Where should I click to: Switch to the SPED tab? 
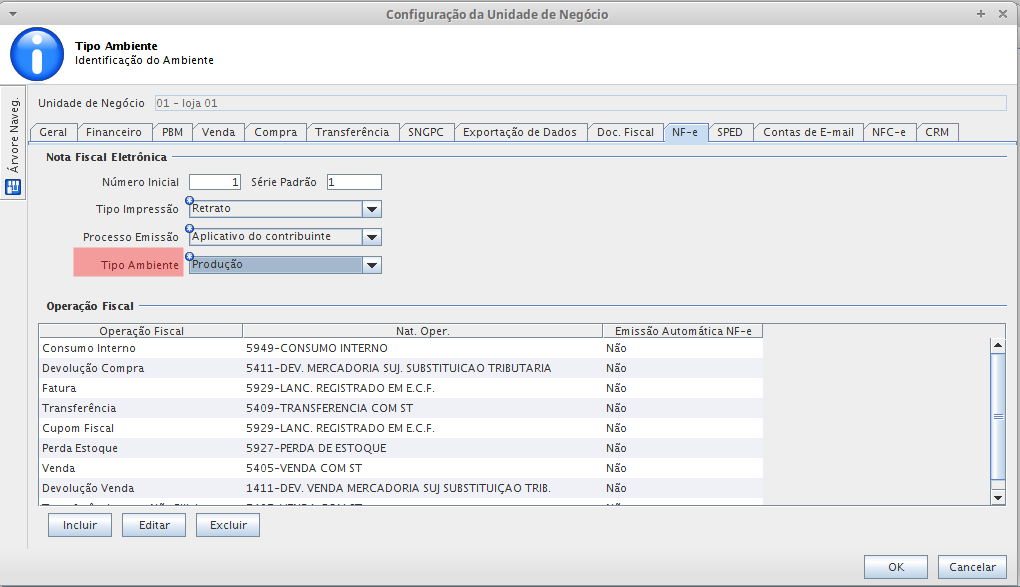click(730, 132)
